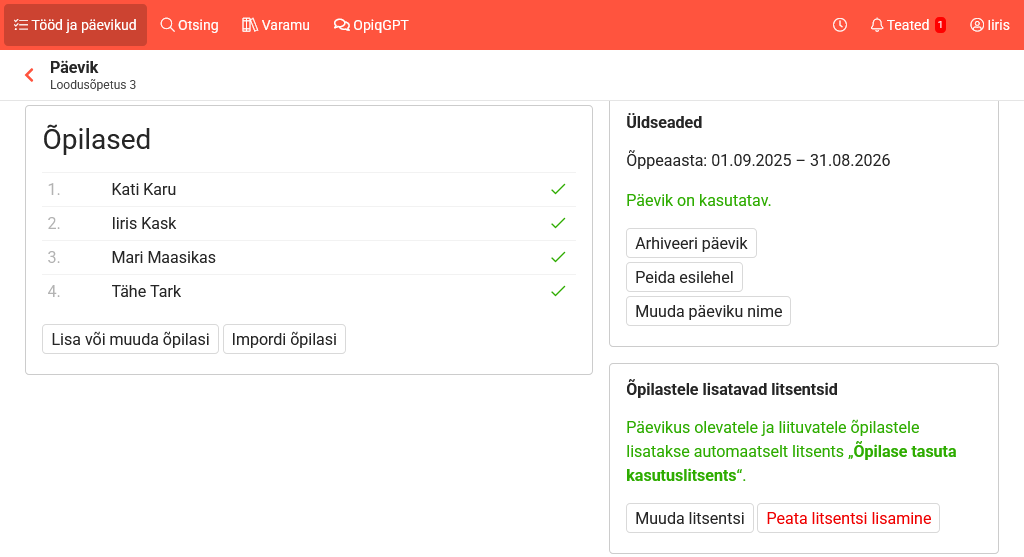The width and height of the screenshot is (1024, 557).
Task: Open the Tööd ja päevikud tab
Action: (x=75, y=25)
